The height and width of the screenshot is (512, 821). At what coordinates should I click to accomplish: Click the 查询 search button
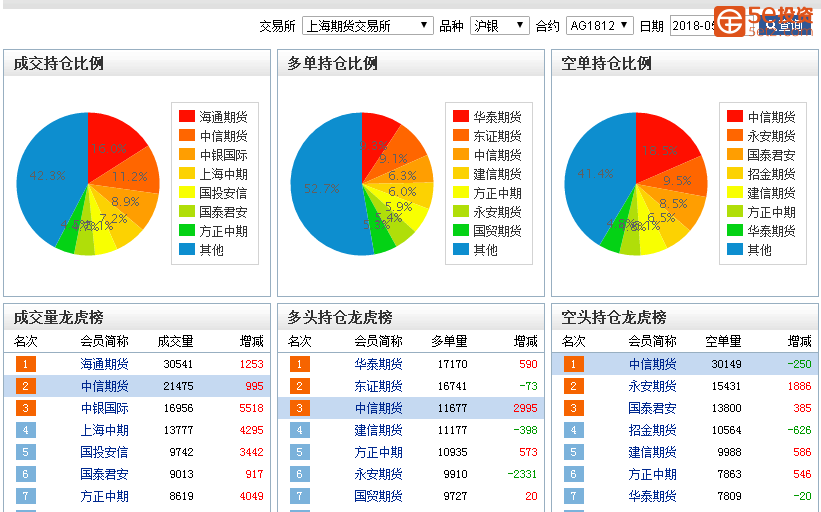click(x=785, y=26)
